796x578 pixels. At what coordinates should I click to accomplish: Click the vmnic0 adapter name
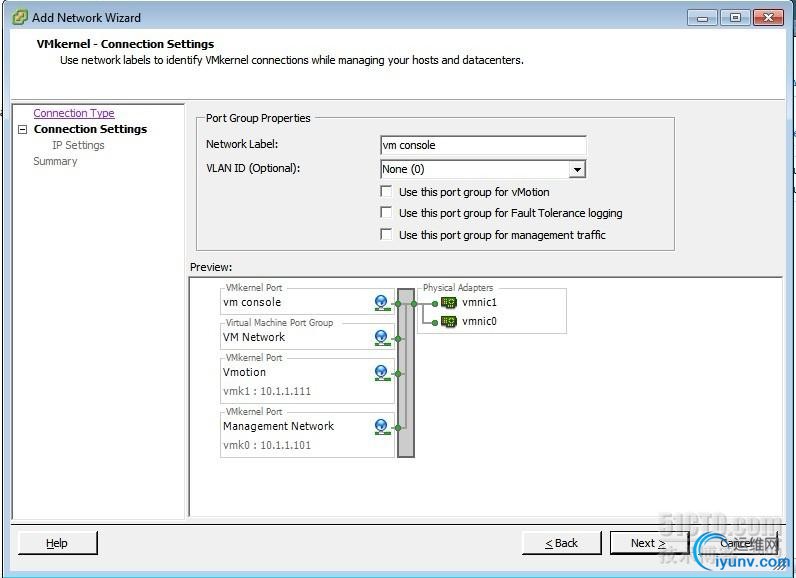point(479,321)
